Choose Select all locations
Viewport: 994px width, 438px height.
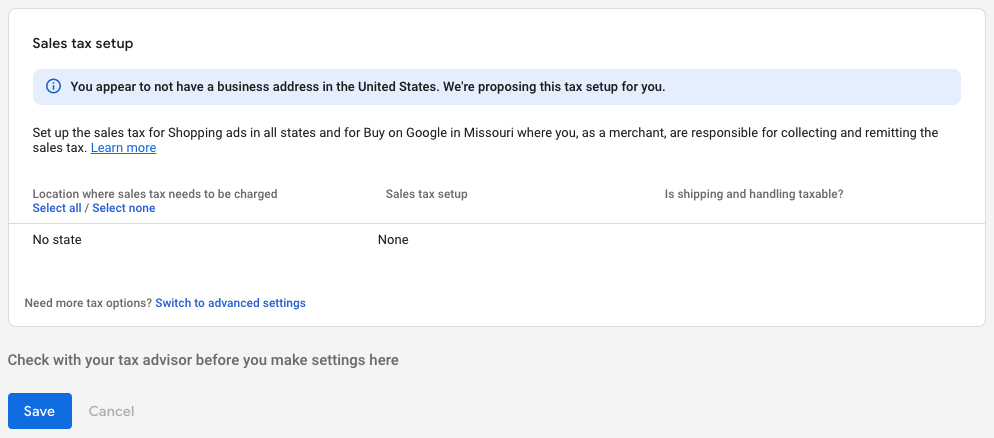[57, 208]
